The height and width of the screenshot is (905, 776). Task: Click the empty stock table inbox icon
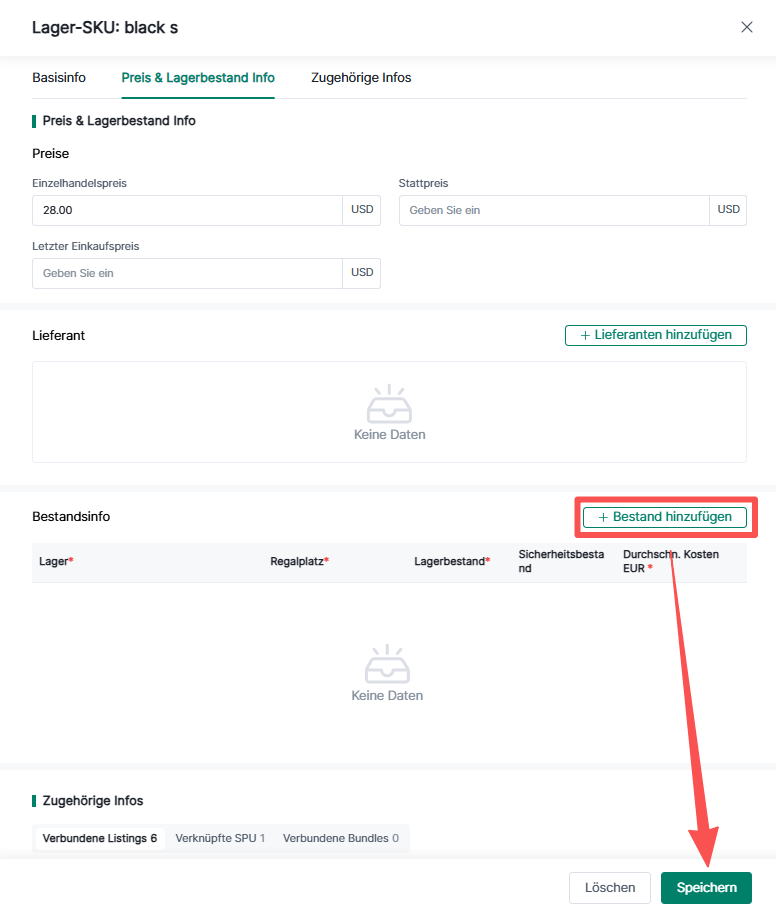pyautogui.click(x=387, y=664)
